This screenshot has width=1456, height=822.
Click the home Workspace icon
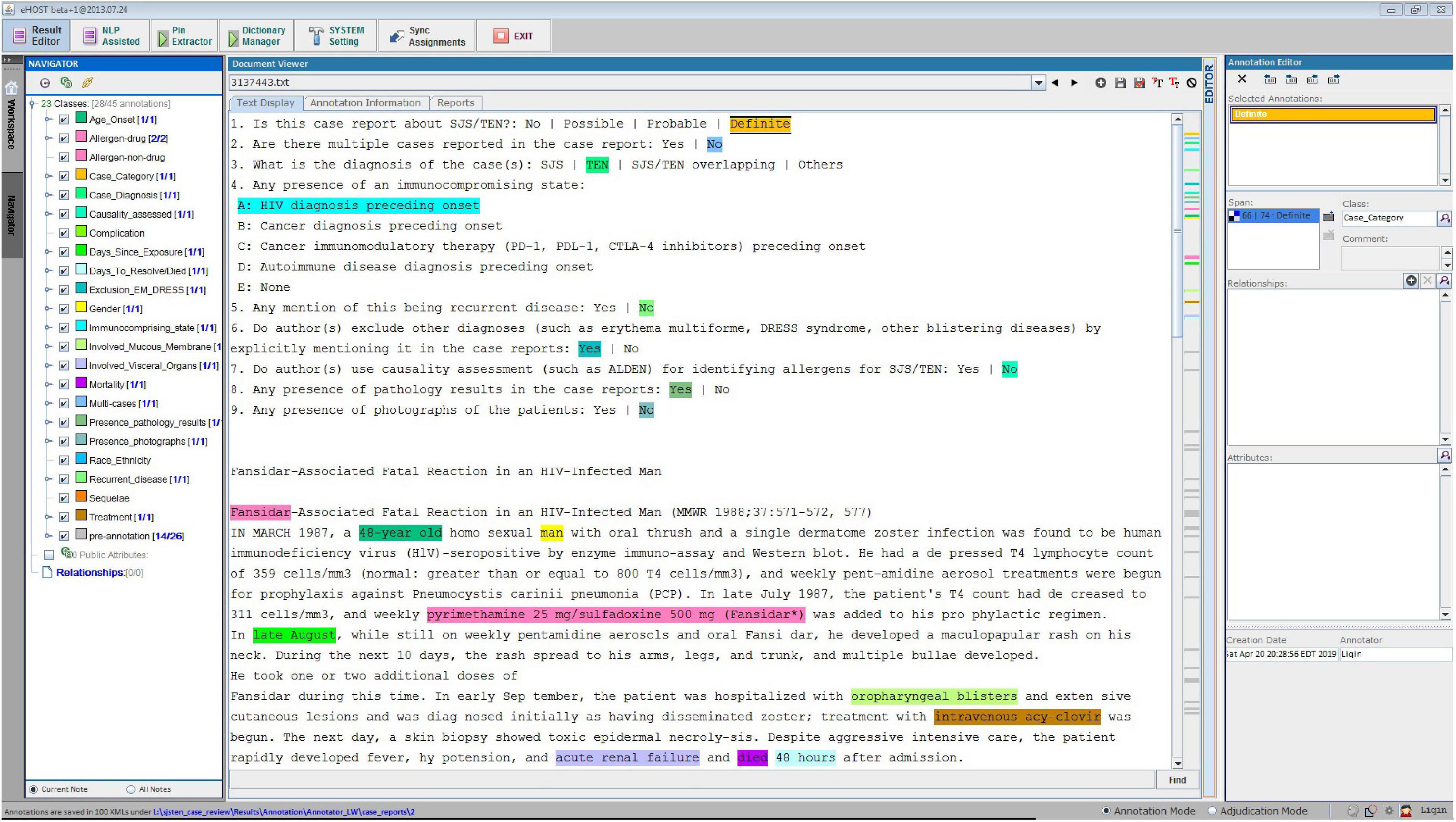[11, 88]
